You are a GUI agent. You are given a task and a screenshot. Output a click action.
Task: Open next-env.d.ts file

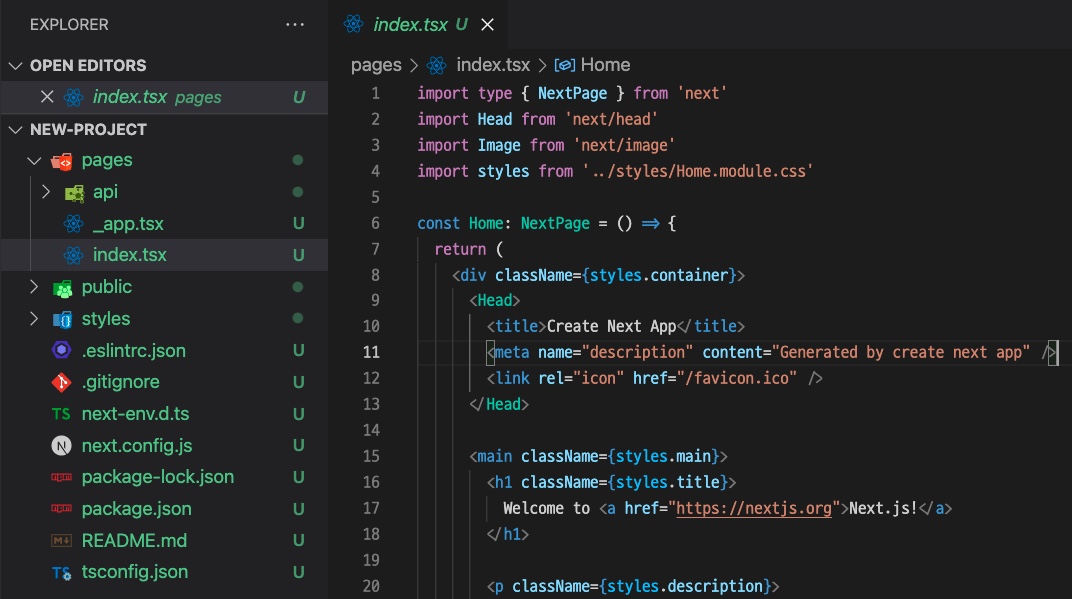point(135,414)
